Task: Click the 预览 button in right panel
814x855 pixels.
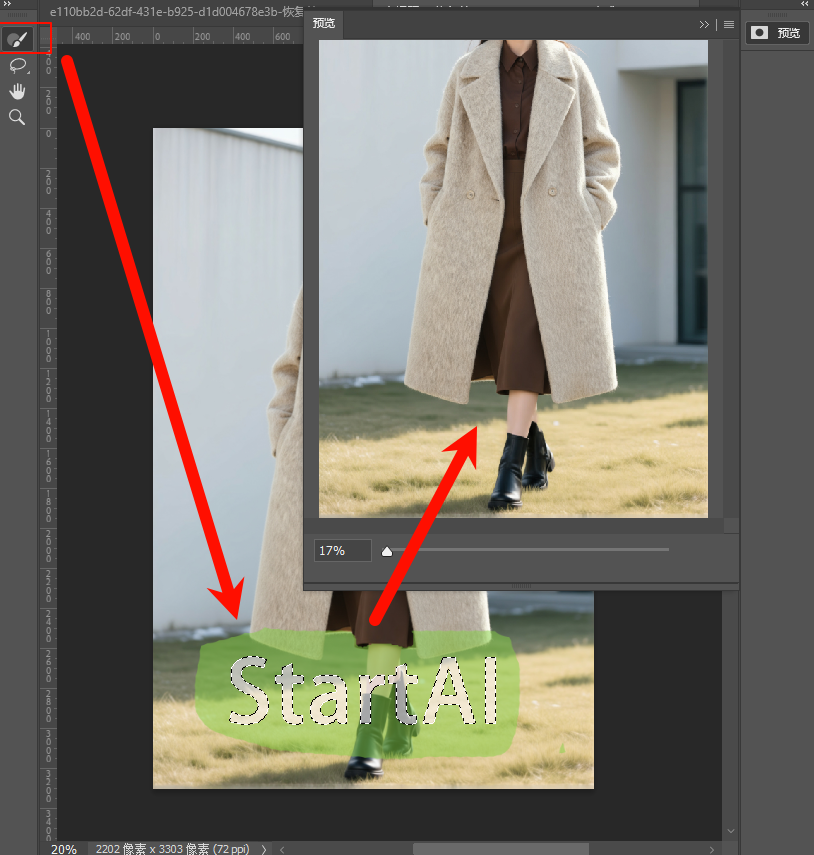Action: pos(777,33)
